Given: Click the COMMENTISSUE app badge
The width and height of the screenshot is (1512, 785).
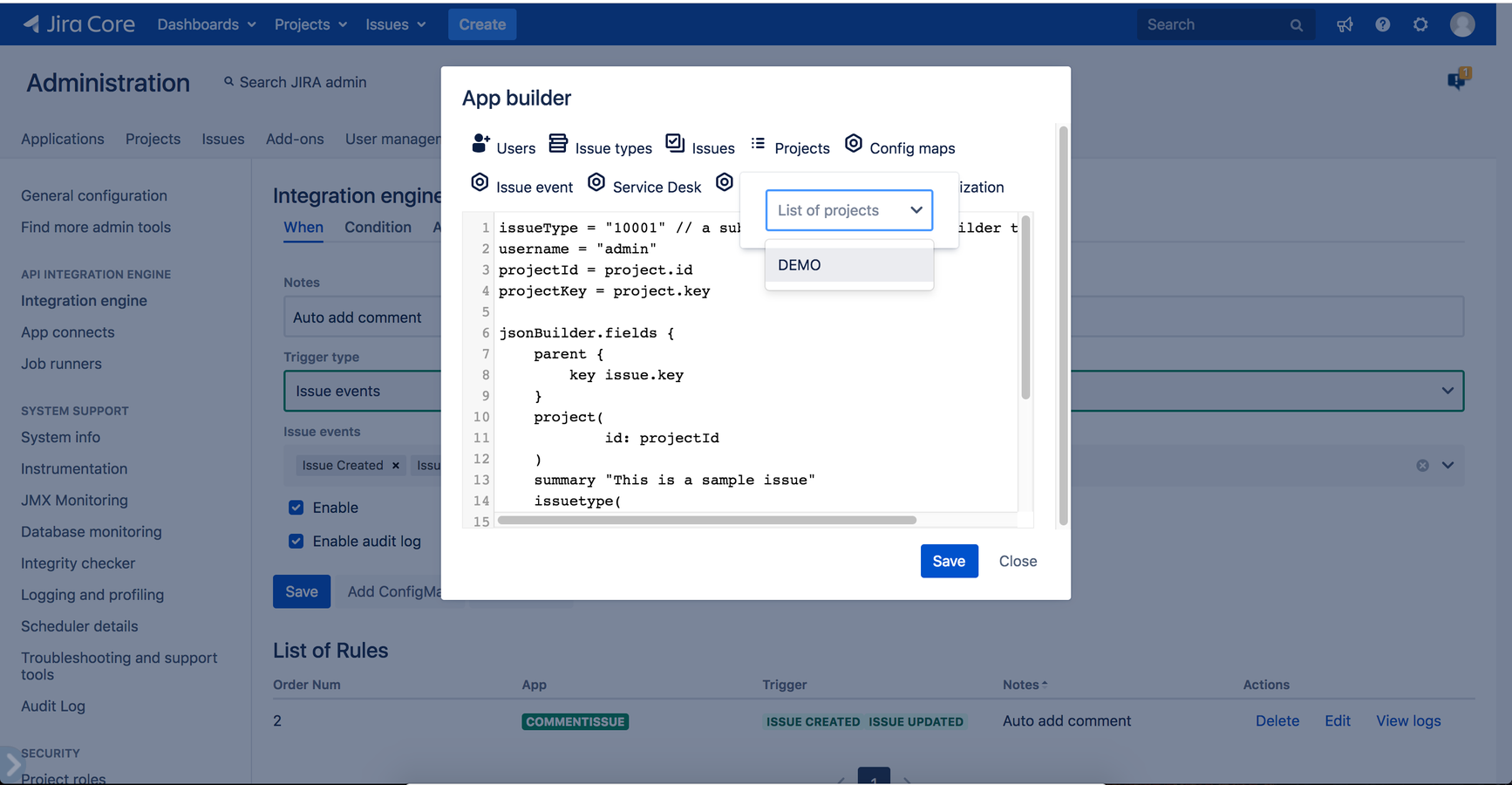Looking at the screenshot, I should 576,721.
